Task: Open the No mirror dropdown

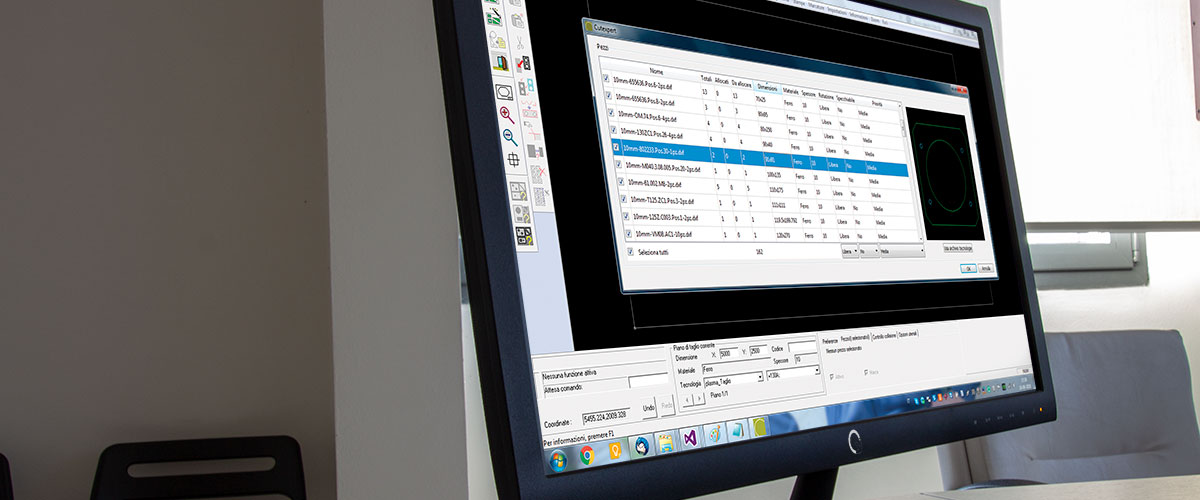Action: pyautogui.click(x=870, y=251)
